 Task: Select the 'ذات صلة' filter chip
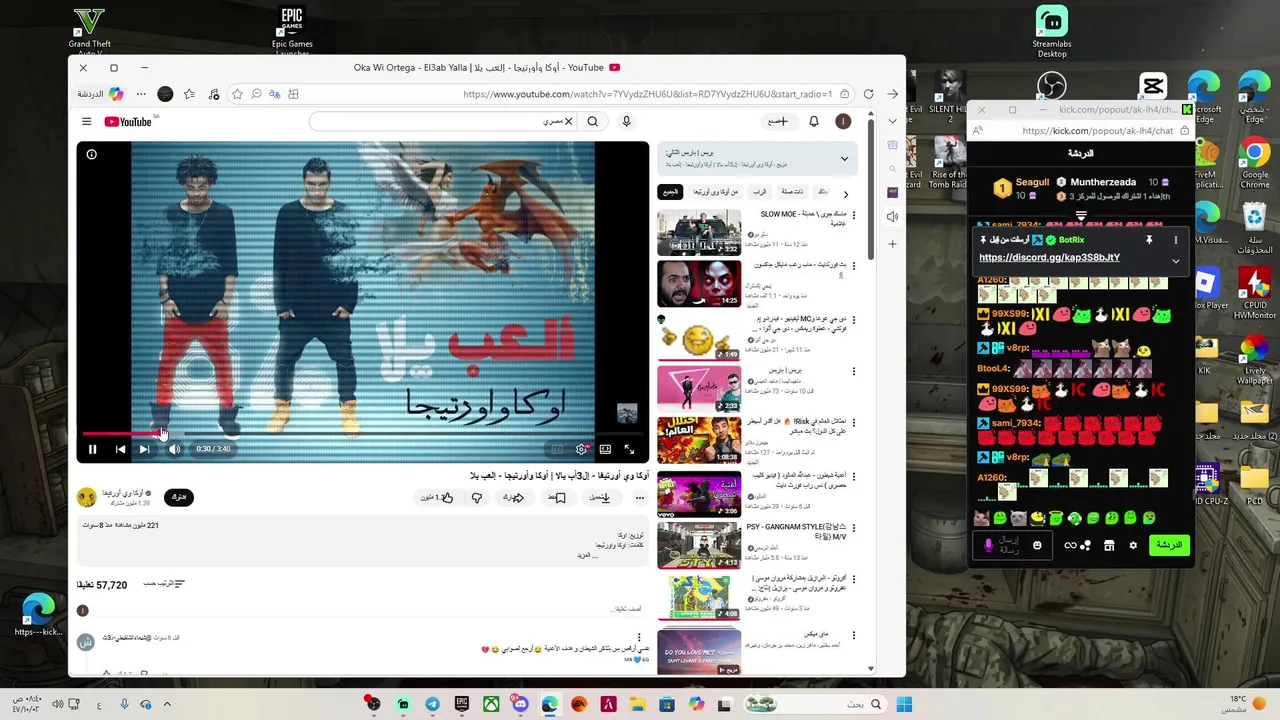[x=792, y=191]
